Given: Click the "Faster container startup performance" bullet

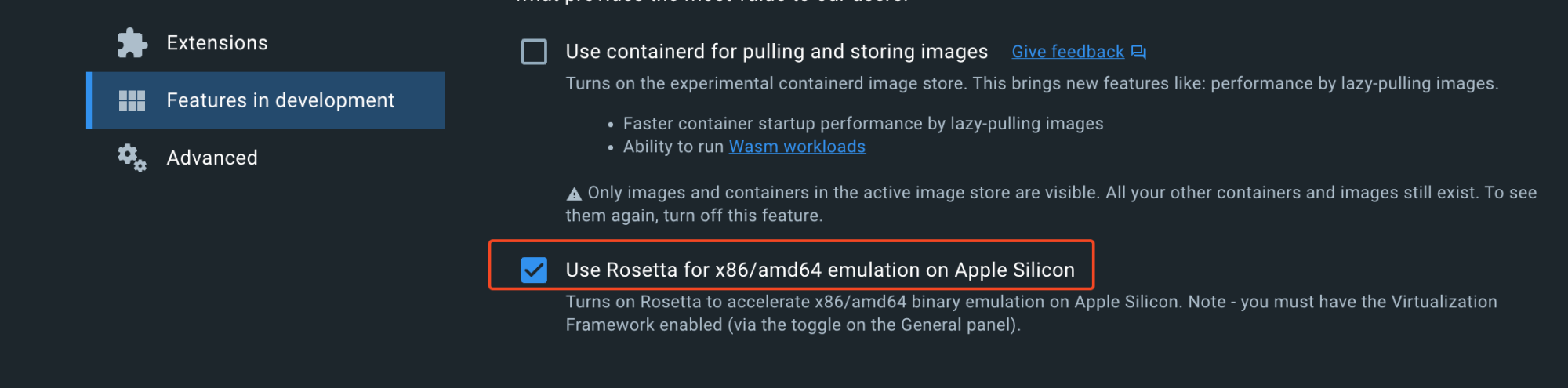Looking at the screenshot, I should click(x=862, y=124).
